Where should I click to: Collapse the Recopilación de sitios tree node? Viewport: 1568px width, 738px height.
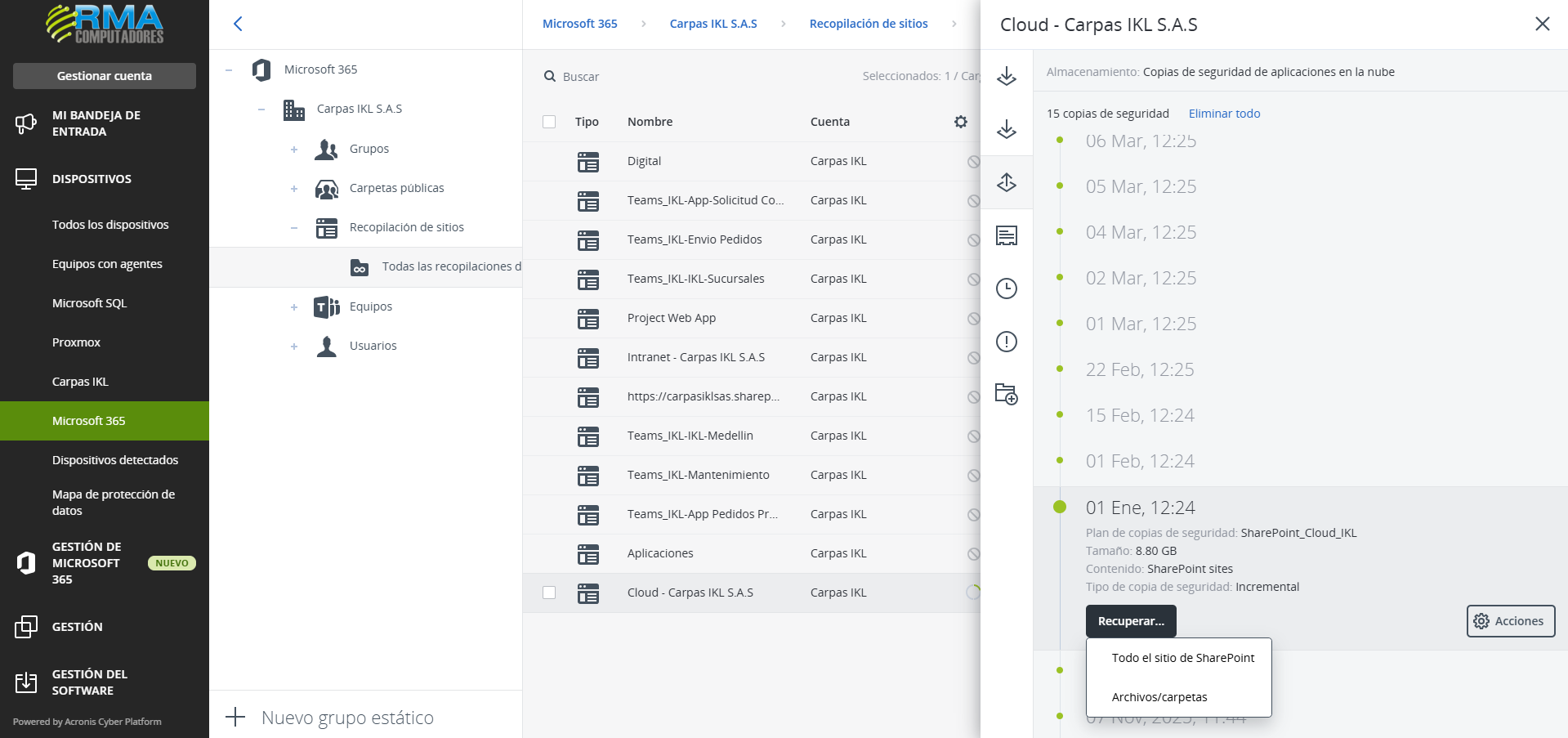[294, 228]
